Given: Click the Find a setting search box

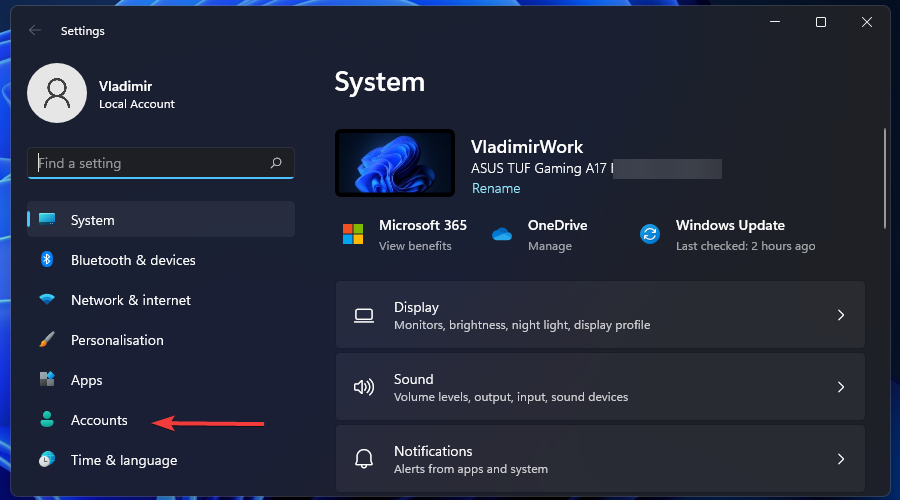Looking at the screenshot, I should pos(161,163).
